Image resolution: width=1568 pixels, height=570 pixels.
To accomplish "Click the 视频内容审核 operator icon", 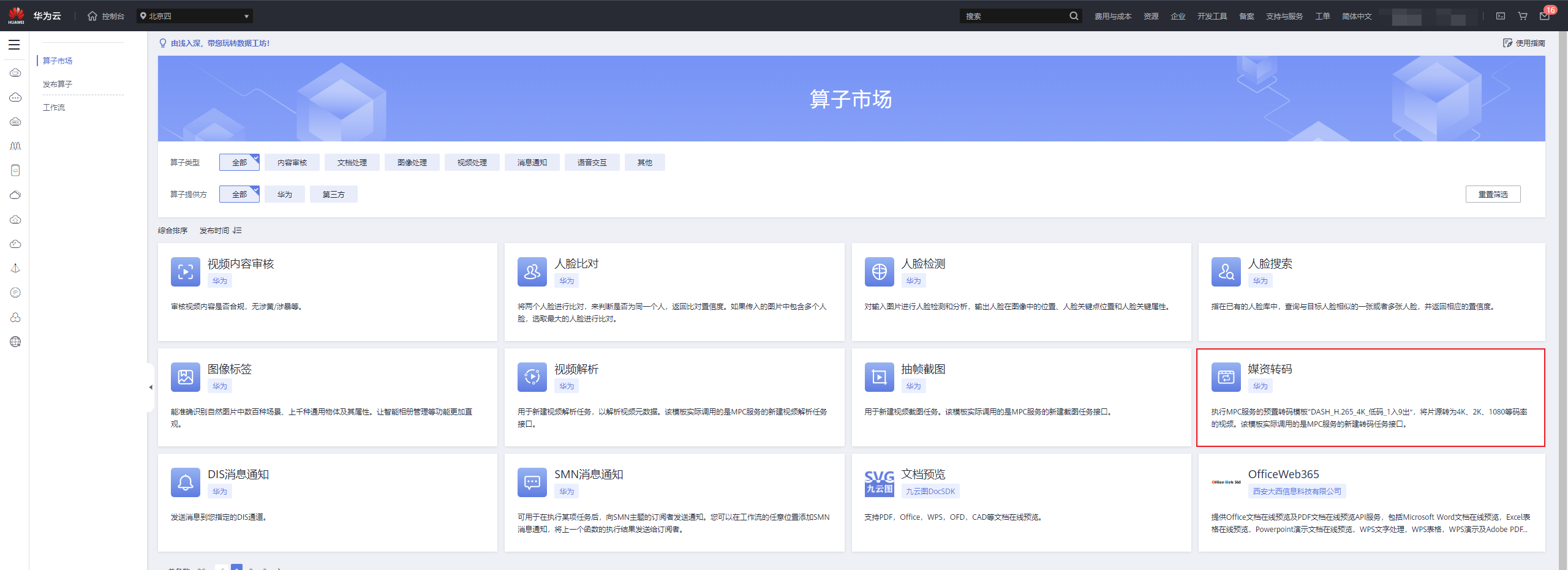I will point(186,272).
